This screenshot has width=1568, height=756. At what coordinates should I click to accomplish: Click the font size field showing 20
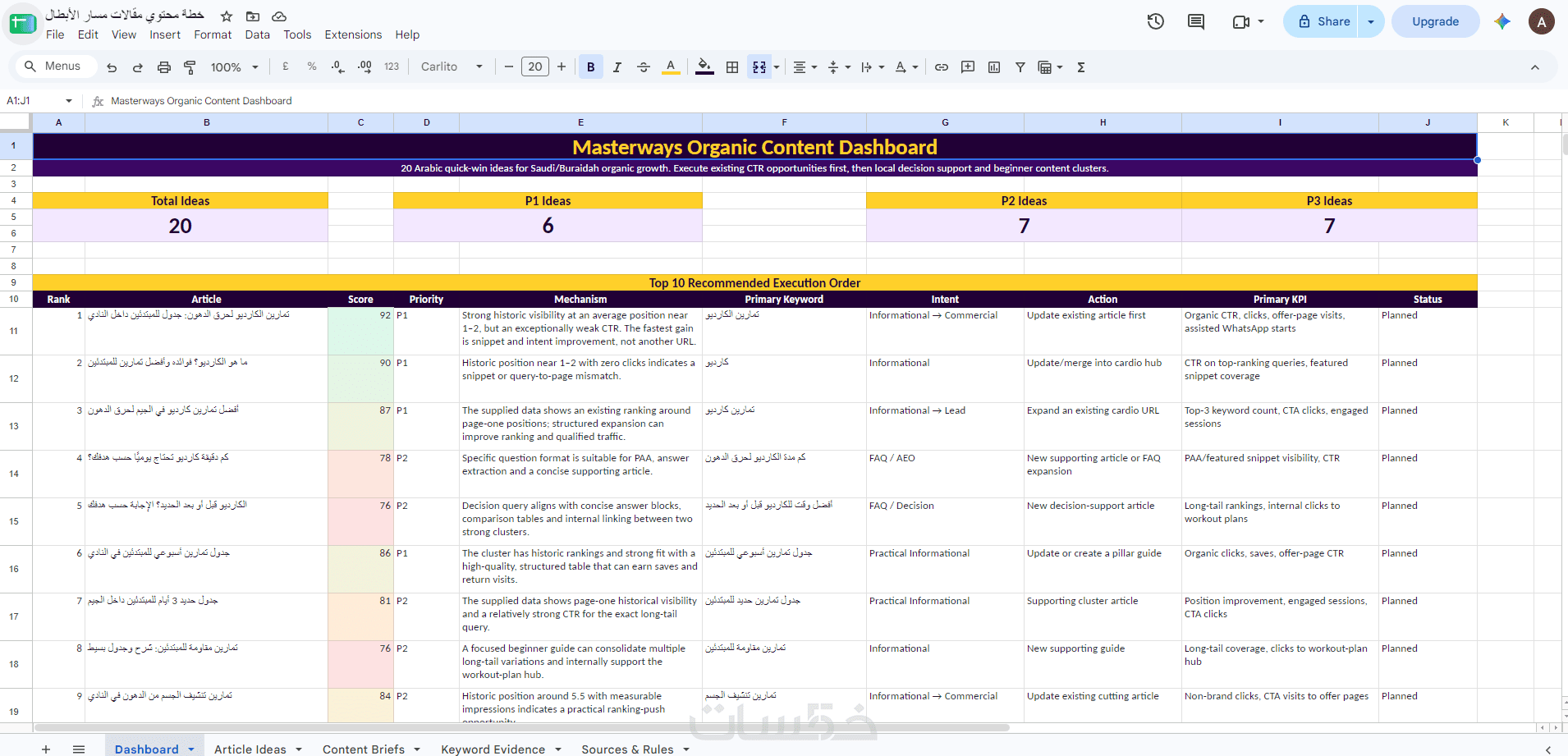click(x=535, y=67)
